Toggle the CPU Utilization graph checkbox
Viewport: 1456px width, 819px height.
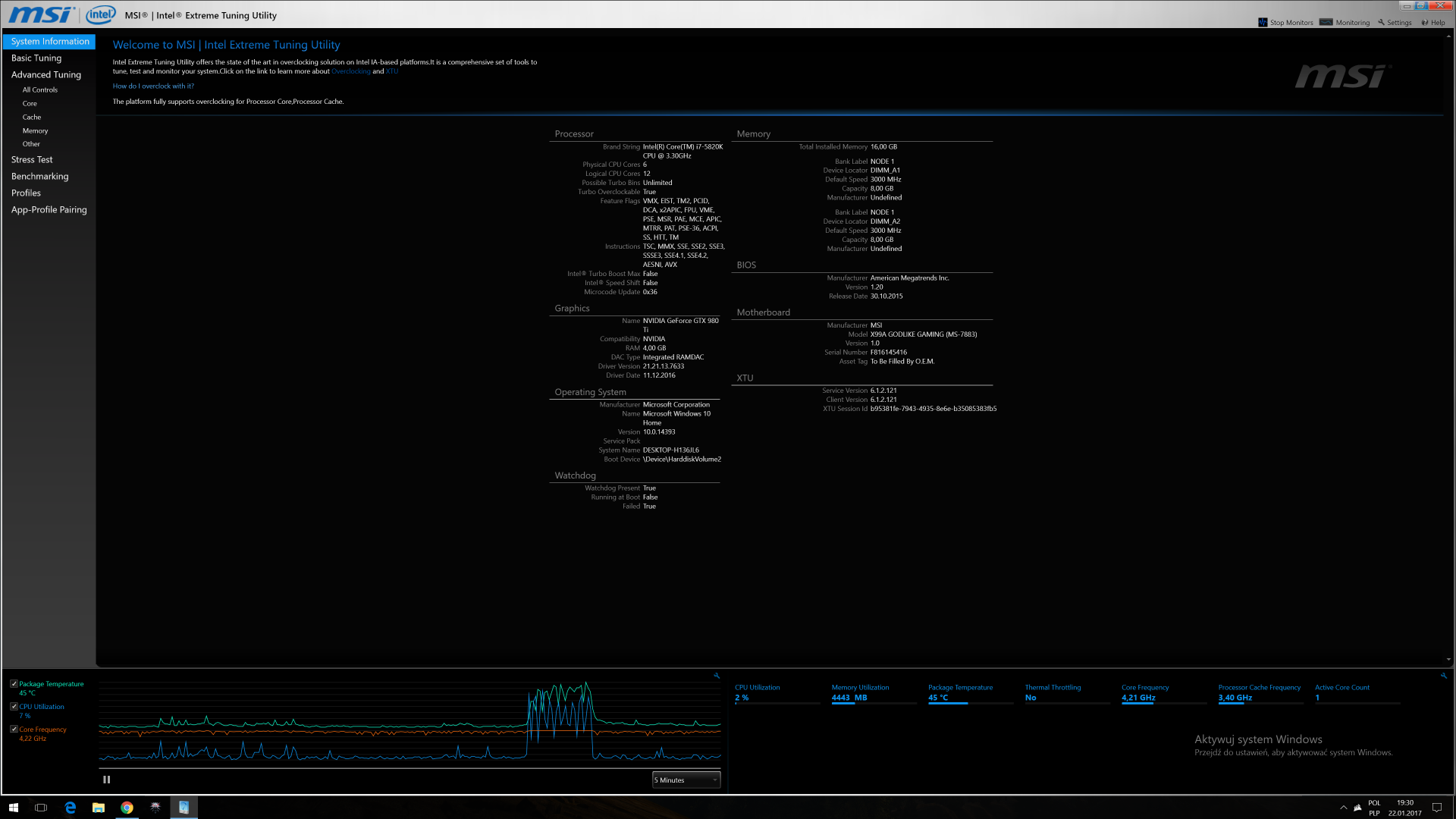[14, 707]
